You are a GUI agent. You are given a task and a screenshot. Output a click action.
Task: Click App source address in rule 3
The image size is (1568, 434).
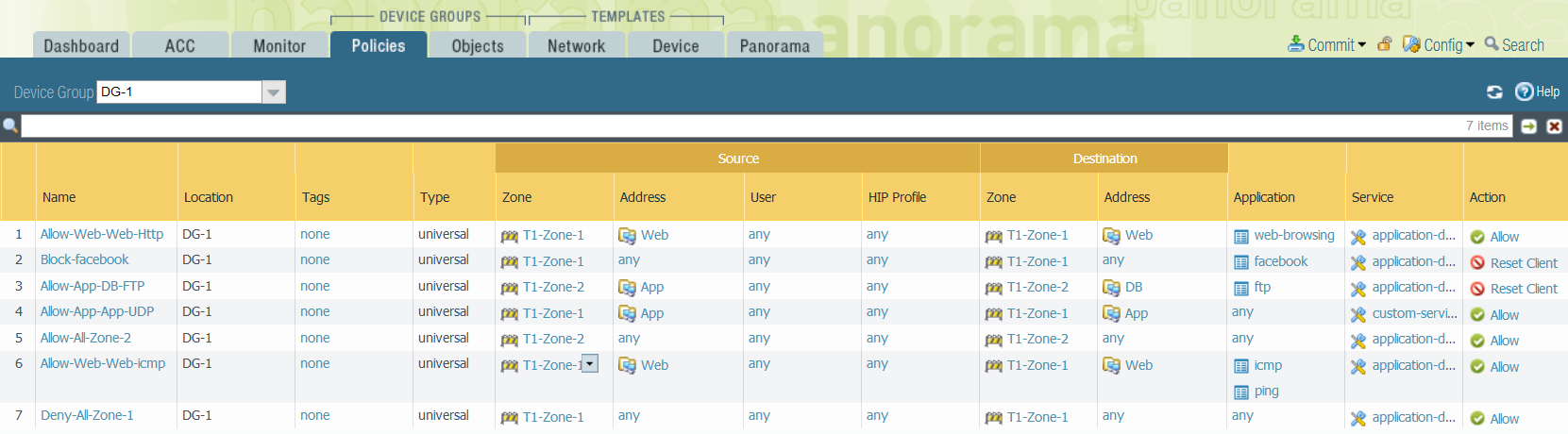[652, 287]
